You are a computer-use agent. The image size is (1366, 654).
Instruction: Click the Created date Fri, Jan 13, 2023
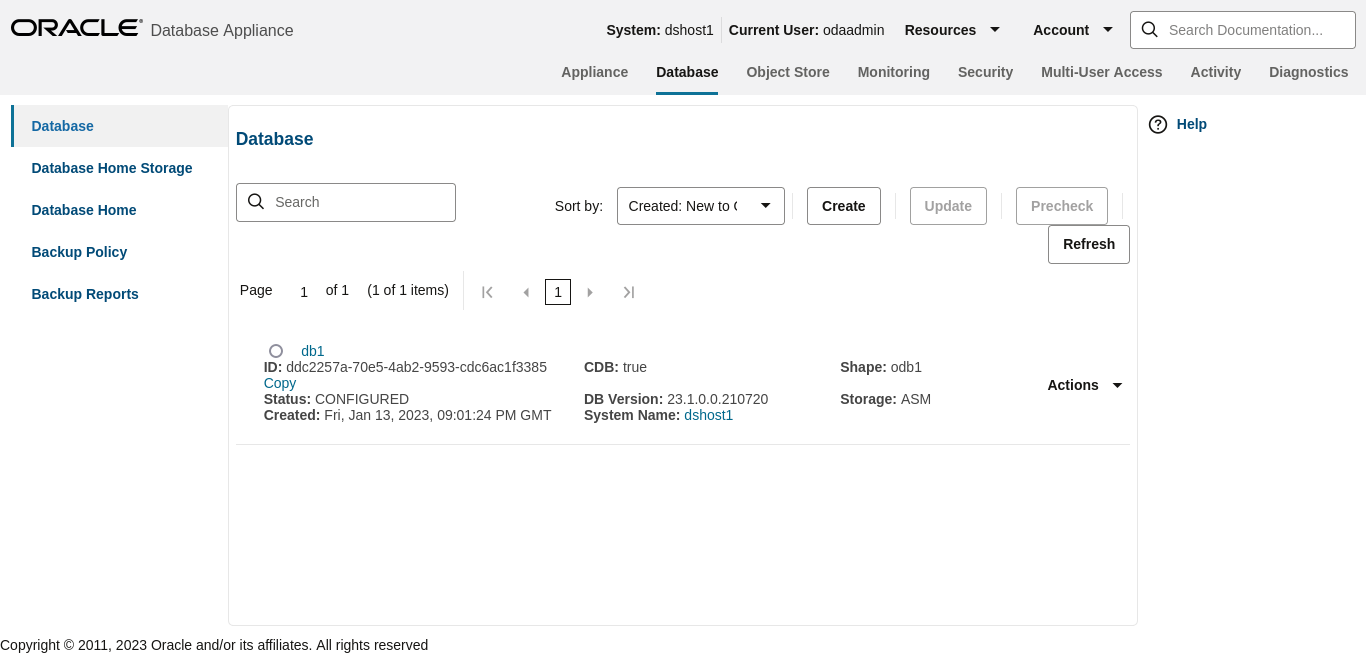(x=438, y=415)
